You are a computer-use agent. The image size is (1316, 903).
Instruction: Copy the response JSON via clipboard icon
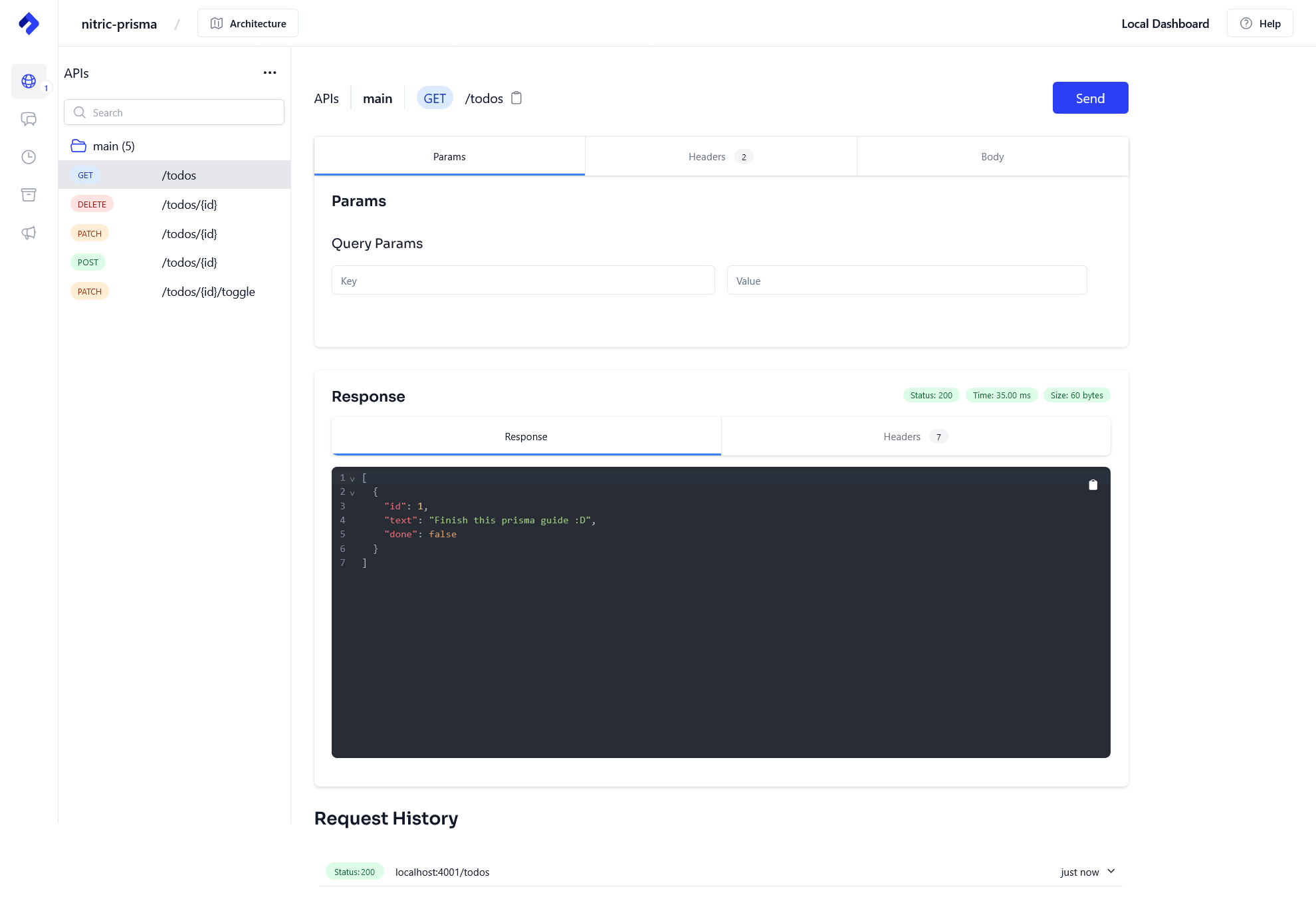click(1093, 484)
